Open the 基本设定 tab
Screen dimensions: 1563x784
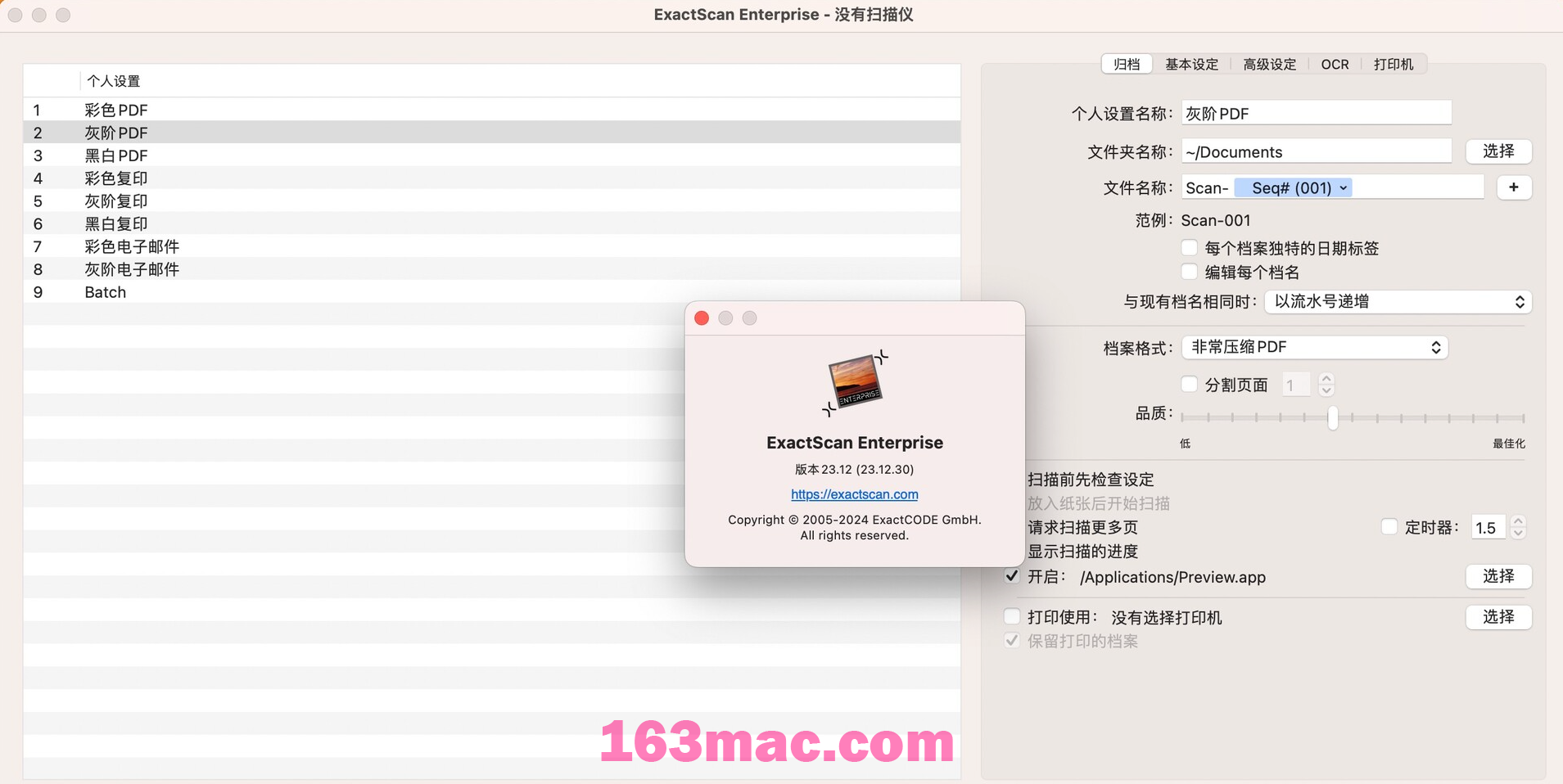point(1191,64)
